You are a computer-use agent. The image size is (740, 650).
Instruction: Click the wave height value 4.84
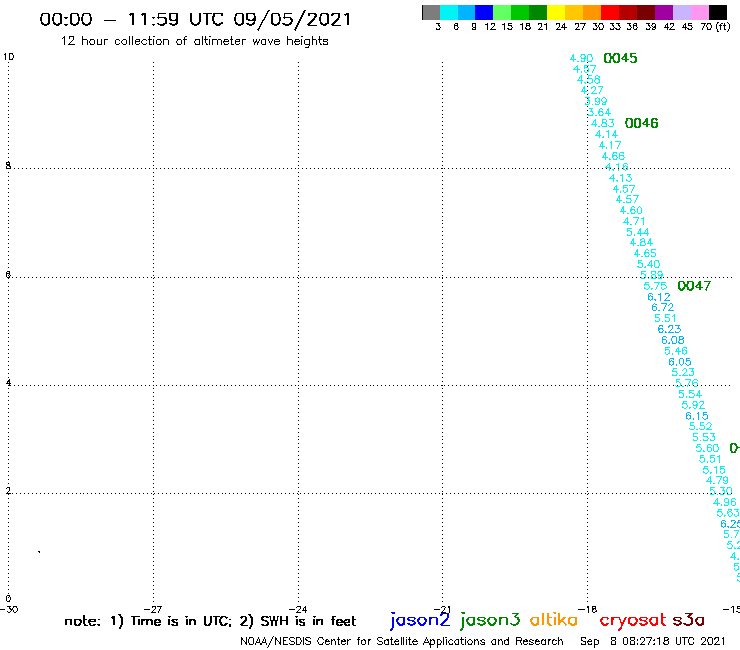tap(641, 242)
